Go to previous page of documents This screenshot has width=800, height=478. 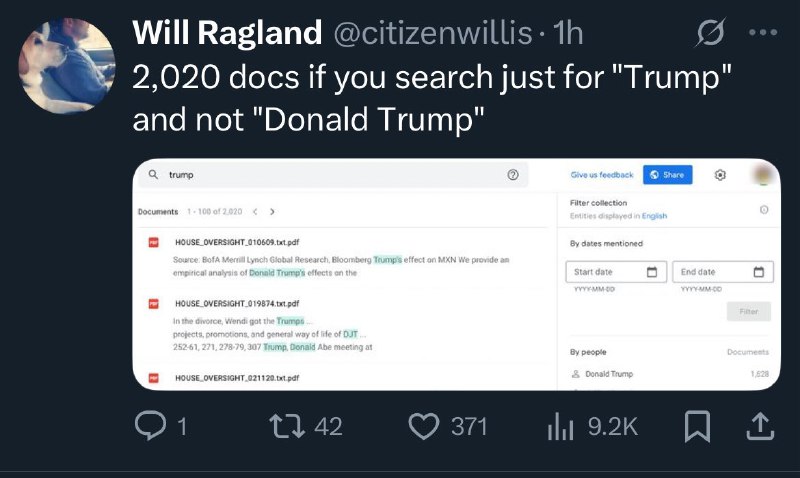coord(255,212)
